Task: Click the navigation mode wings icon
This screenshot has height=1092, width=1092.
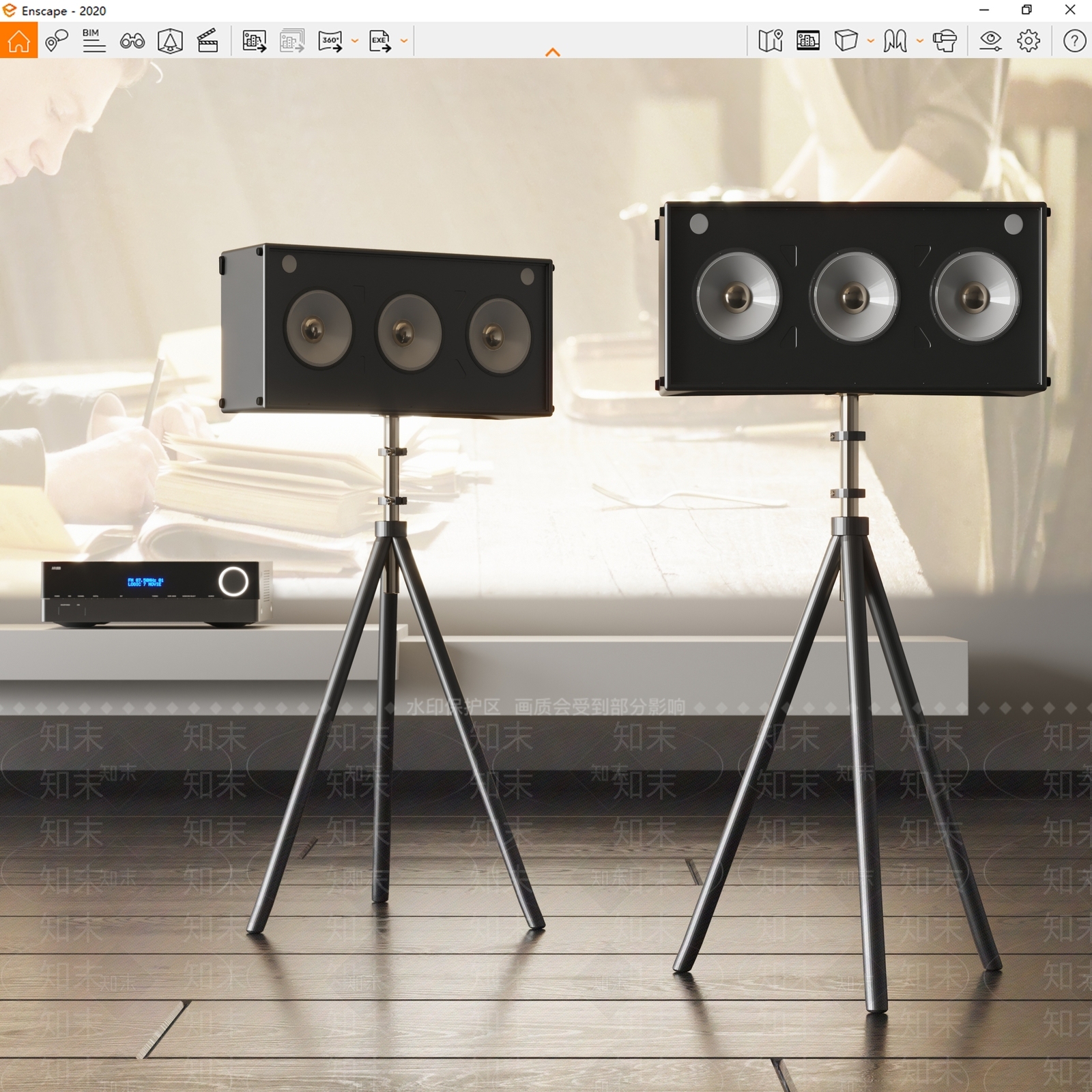Action: click(895, 41)
